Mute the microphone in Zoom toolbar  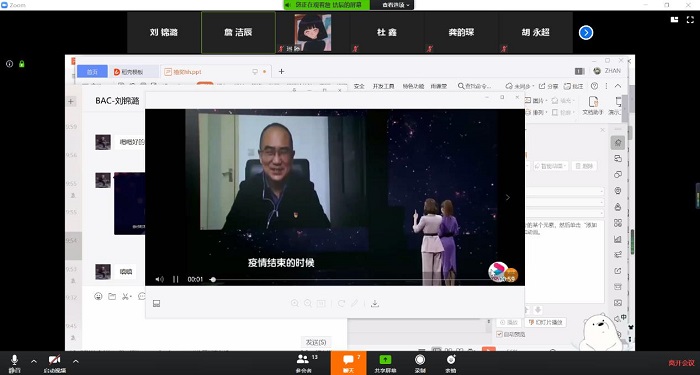[x=14, y=362]
